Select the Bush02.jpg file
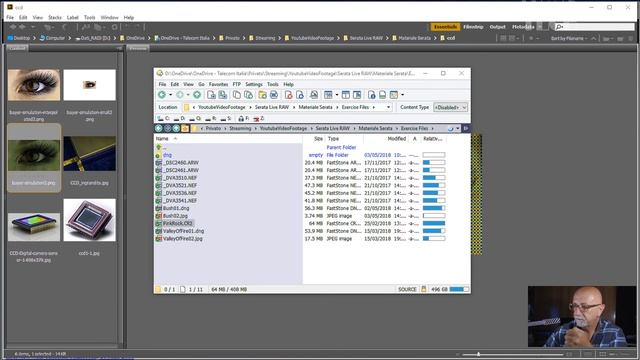The width and height of the screenshot is (640, 360). tap(175, 216)
